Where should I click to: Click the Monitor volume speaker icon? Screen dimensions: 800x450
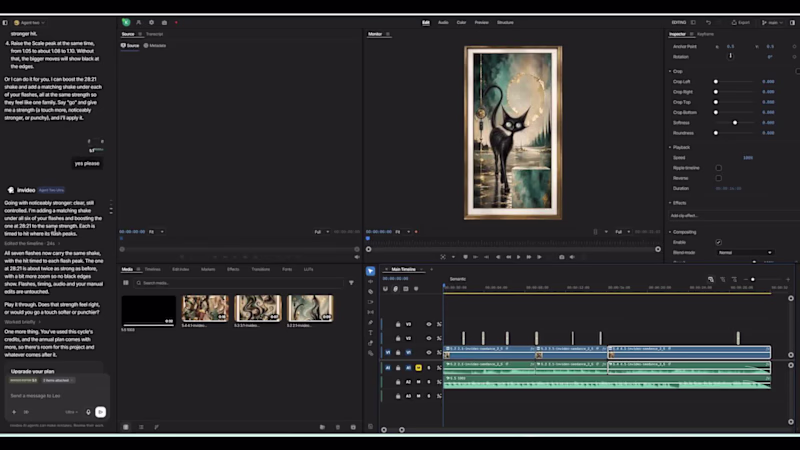(x=572, y=257)
